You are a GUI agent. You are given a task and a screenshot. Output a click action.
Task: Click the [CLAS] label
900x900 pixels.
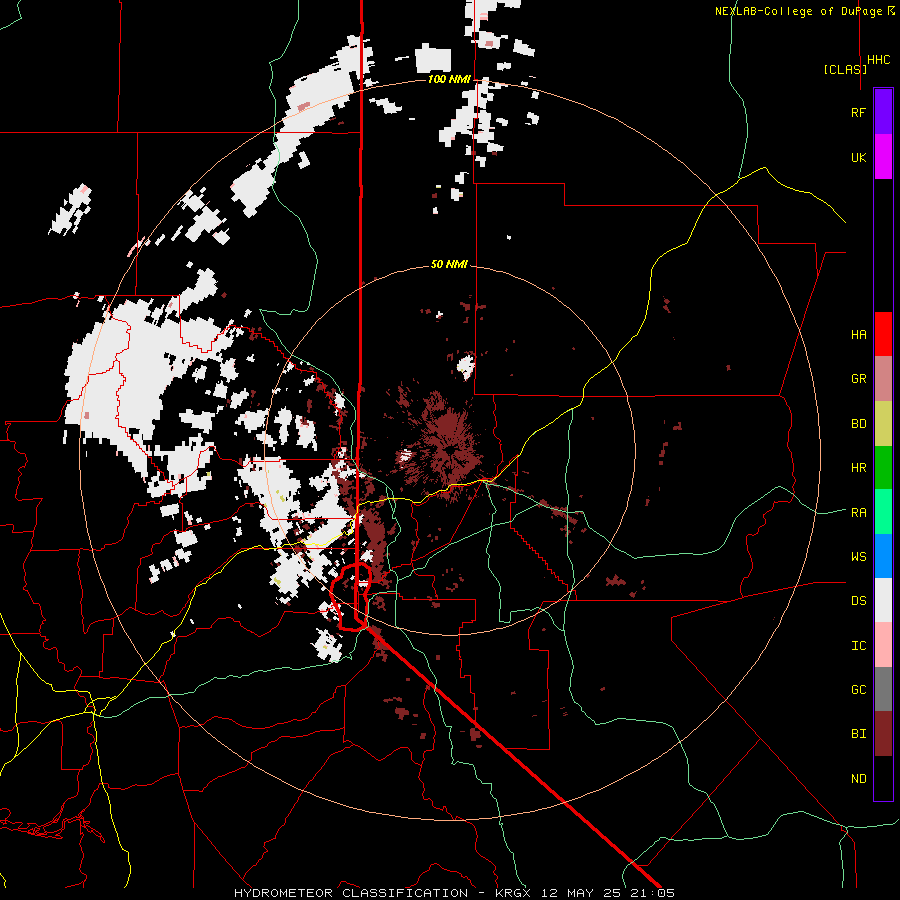845,69
